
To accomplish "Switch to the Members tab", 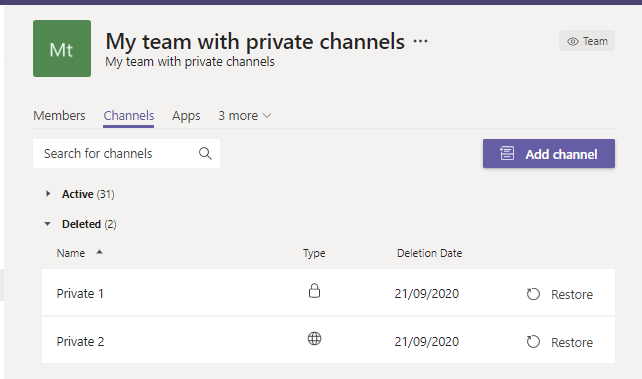I will coord(59,115).
